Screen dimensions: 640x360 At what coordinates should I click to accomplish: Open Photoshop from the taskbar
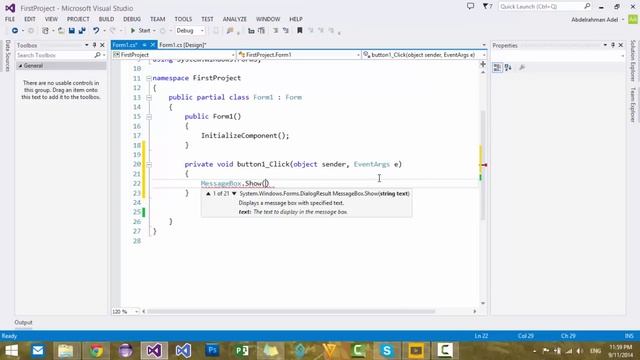click(212, 351)
